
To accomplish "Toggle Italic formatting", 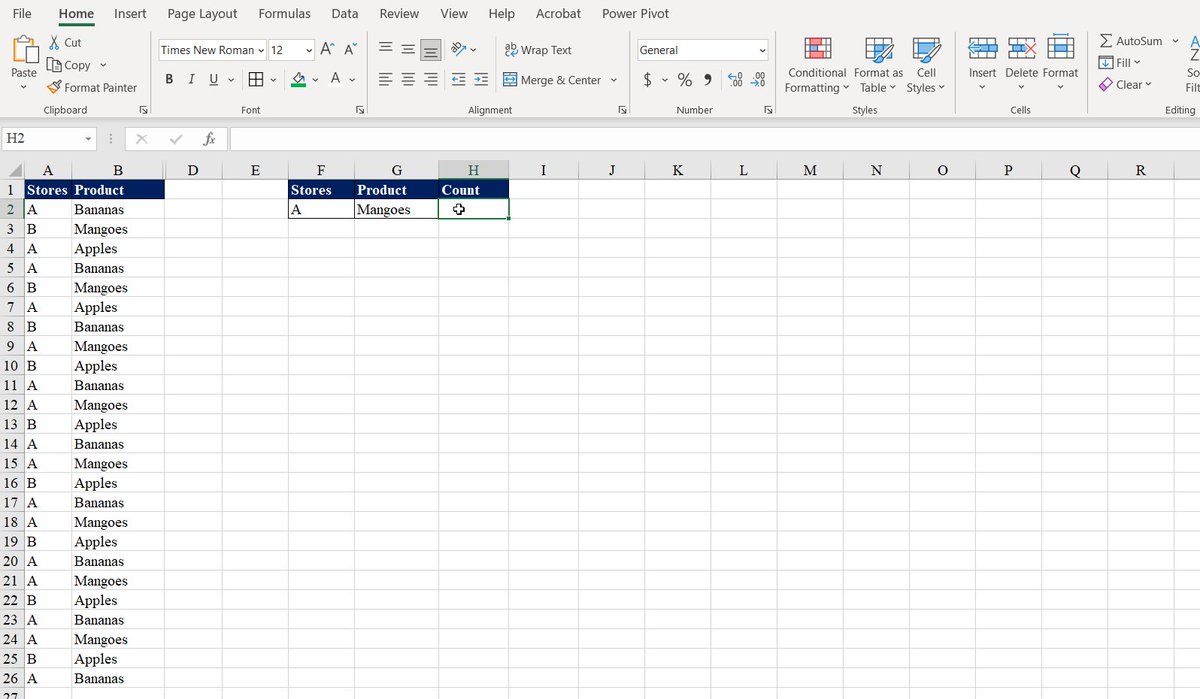I will 192,79.
